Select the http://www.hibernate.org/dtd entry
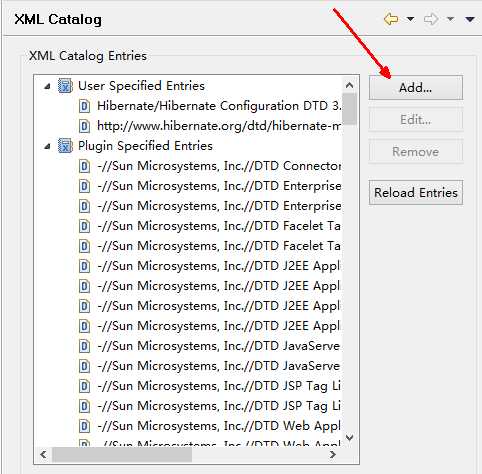482x474 pixels. 219,126
